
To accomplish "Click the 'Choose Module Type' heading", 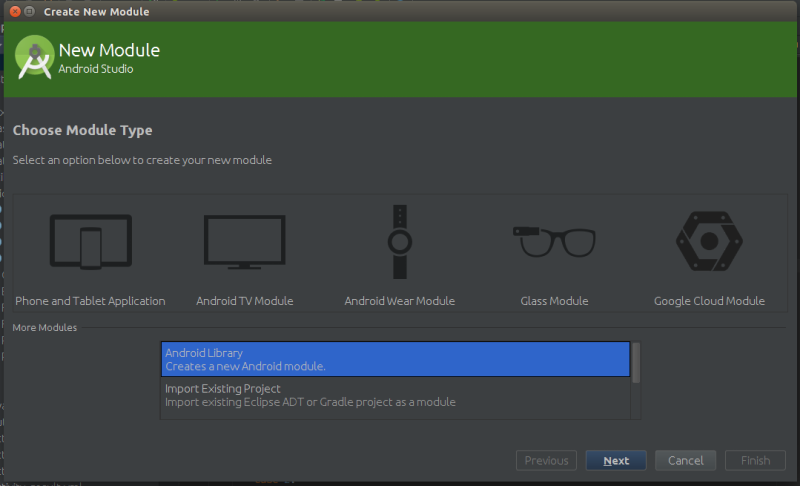I will click(x=82, y=131).
